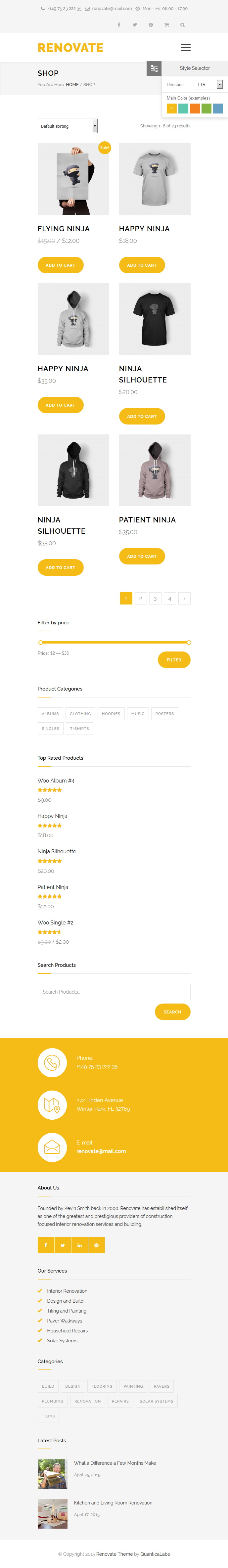Go to next page arrow in pagination
Screen dimensions: 228x1568
click(x=184, y=598)
